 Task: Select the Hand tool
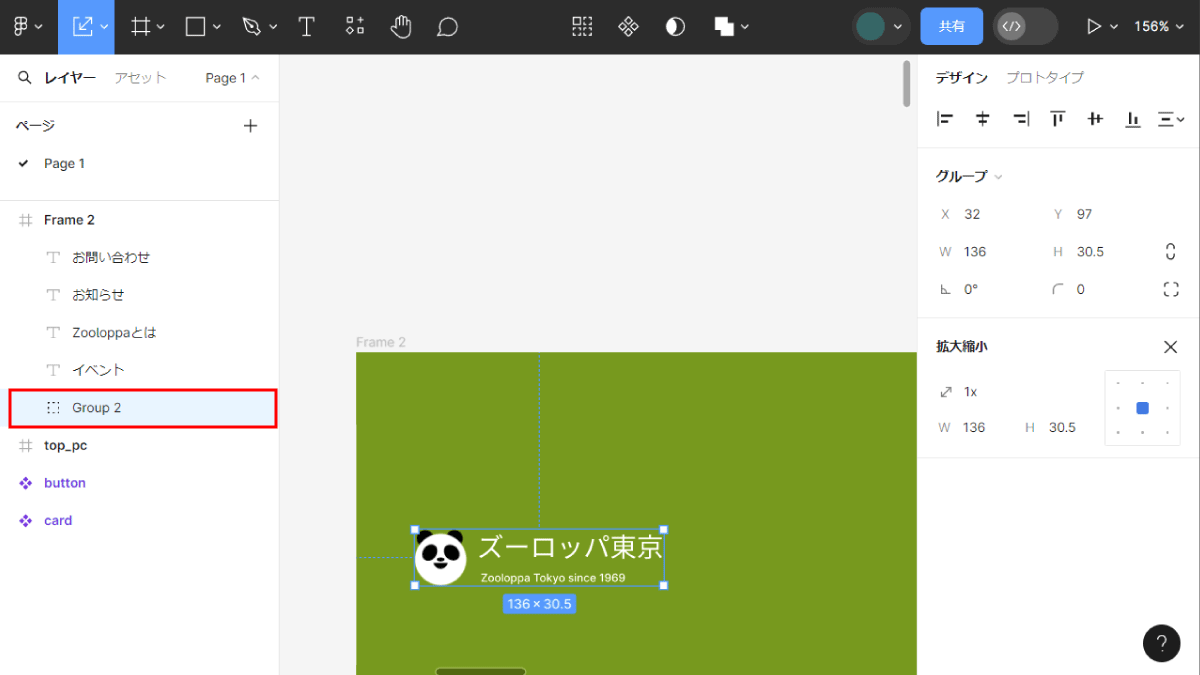(401, 27)
